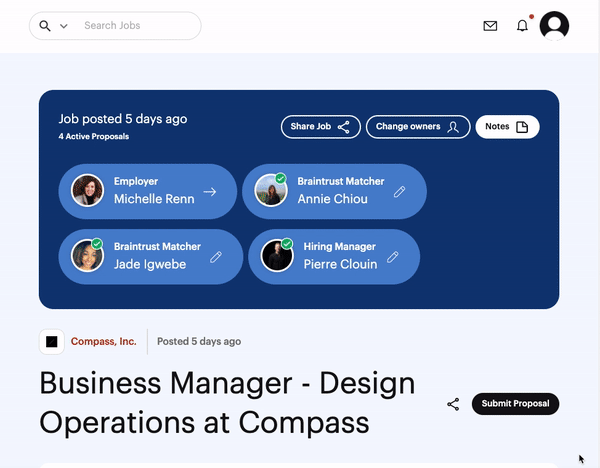Open the notifications bell icon
Screen dimensions: 600x468
pyautogui.click(x=522, y=26)
